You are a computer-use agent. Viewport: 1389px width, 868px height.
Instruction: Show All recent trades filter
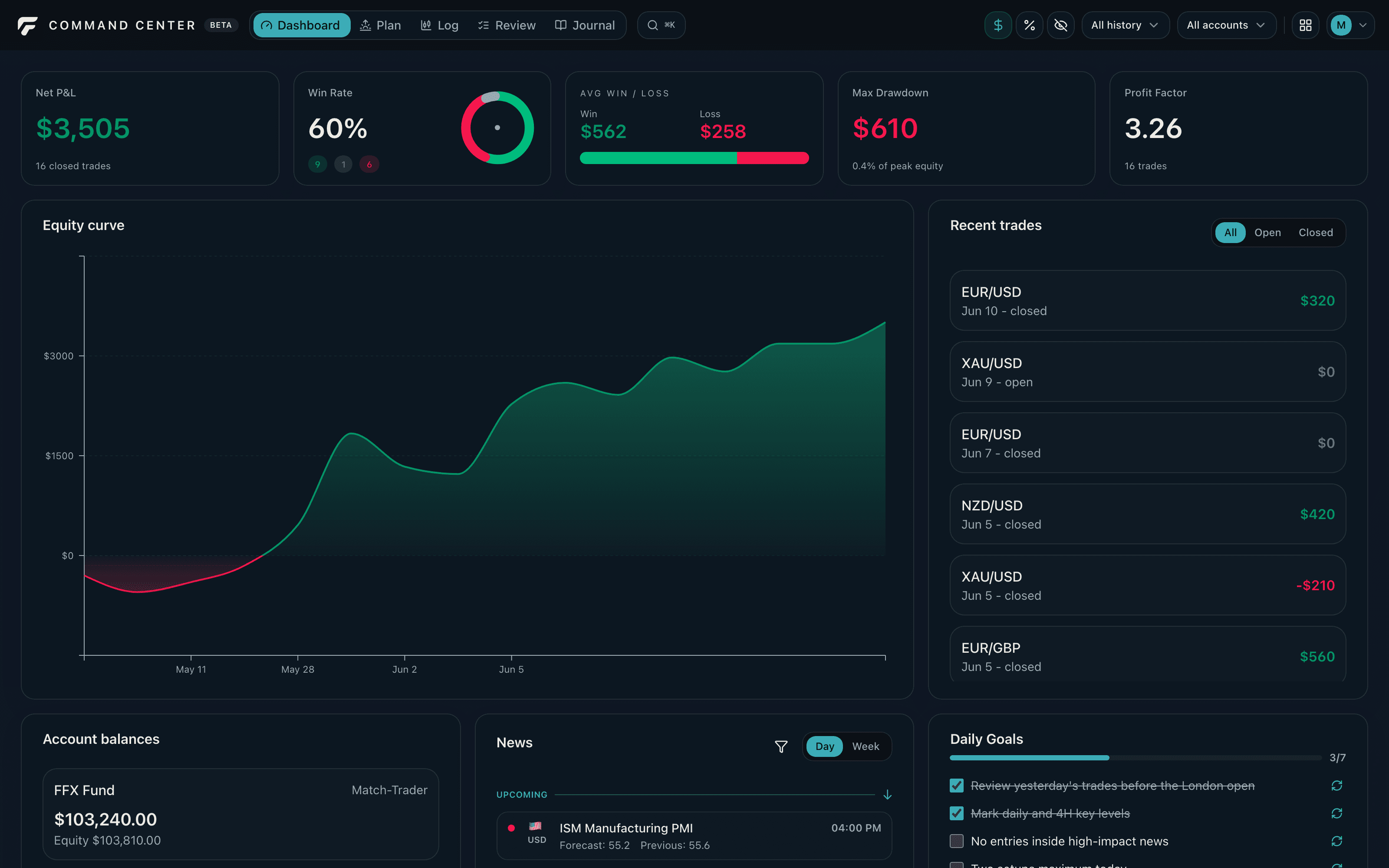[1230, 233]
